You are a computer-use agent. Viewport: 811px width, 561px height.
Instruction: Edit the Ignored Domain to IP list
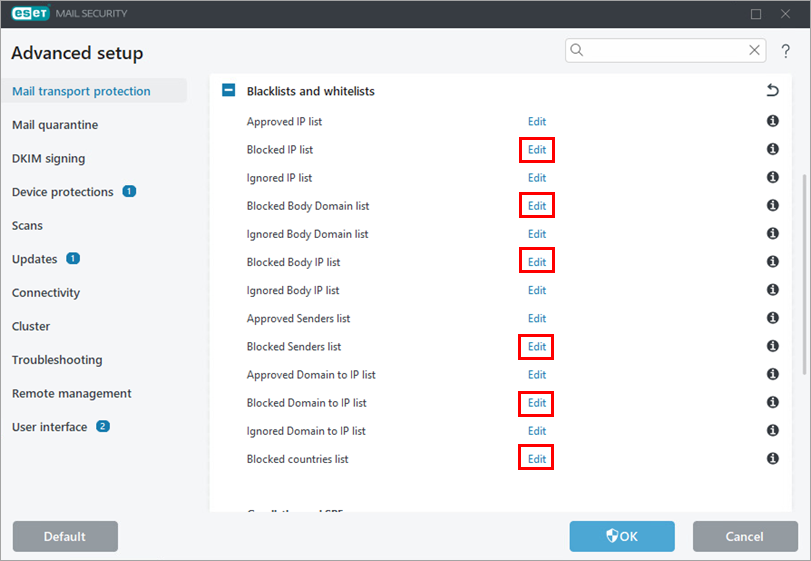537,431
